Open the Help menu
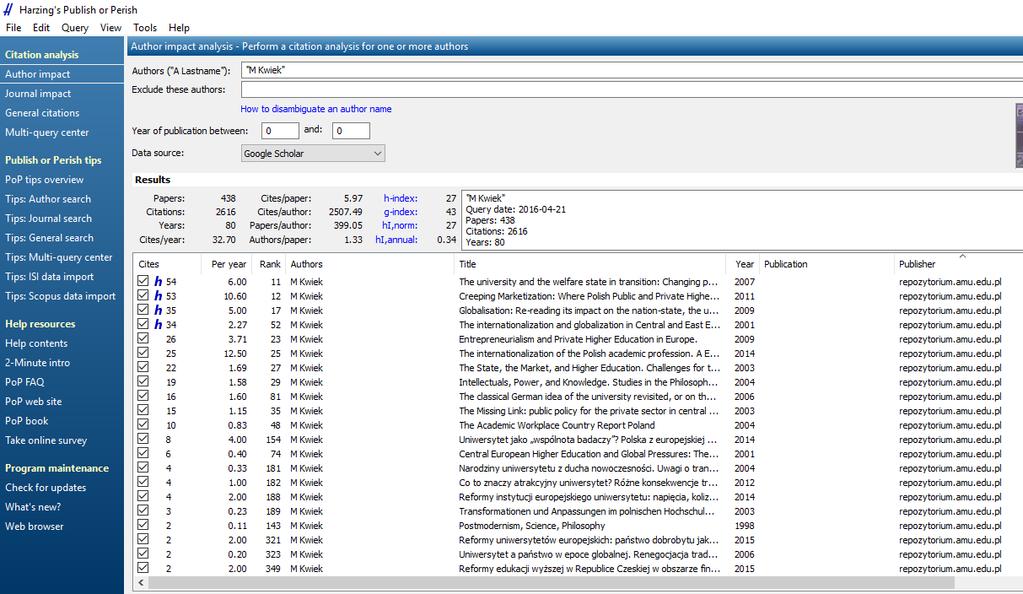Image resolution: width=1023 pixels, height=594 pixels. point(179,27)
